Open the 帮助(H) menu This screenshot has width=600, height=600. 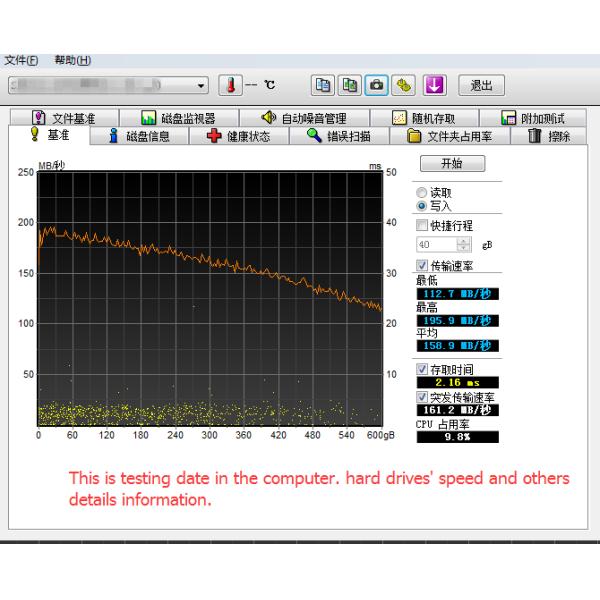[x=72, y=60]
